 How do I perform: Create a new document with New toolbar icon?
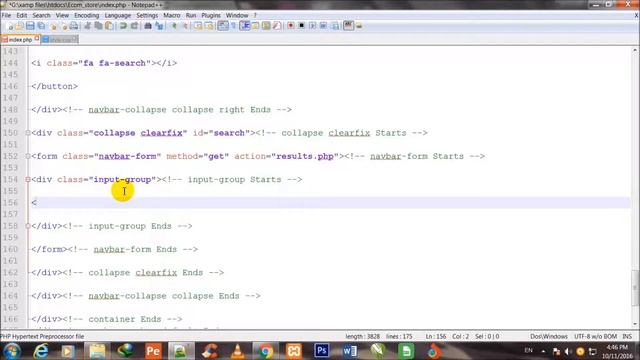point(10,26)
